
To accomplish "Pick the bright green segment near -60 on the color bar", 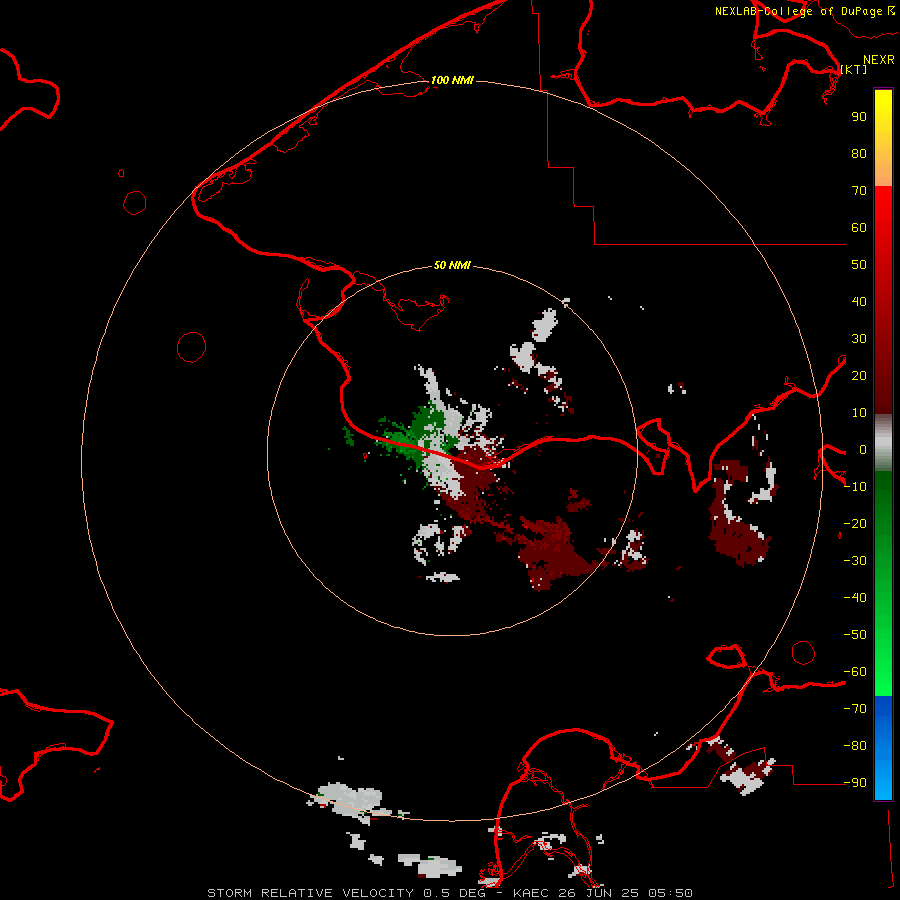I will (883, 672).
